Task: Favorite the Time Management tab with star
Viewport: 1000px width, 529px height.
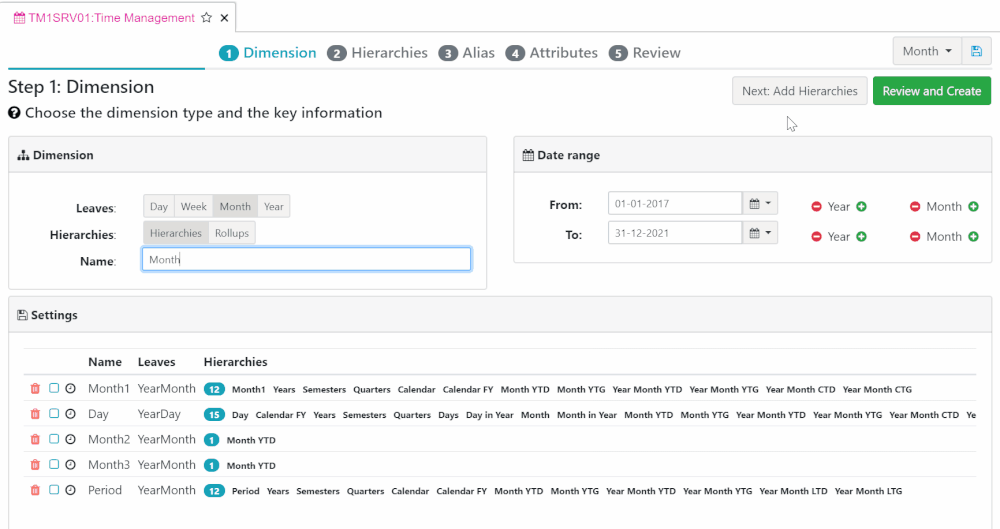Action: tap(206, 18)
